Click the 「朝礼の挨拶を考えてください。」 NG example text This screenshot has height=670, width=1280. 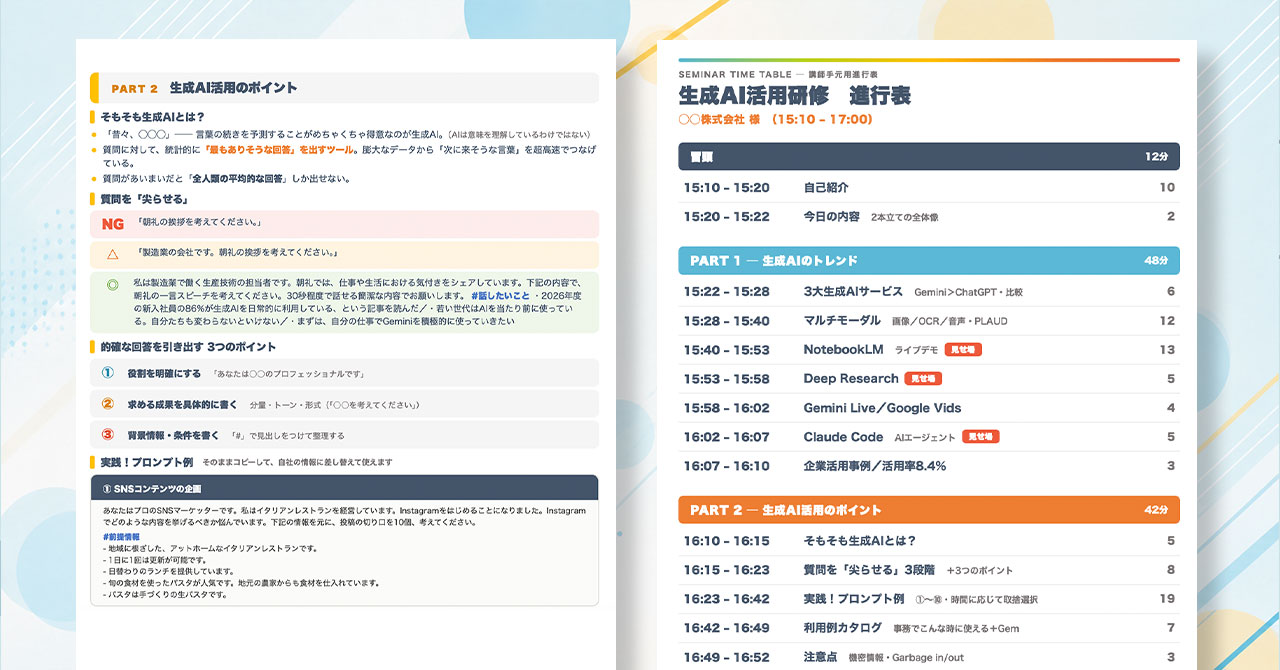coord(200,222)
